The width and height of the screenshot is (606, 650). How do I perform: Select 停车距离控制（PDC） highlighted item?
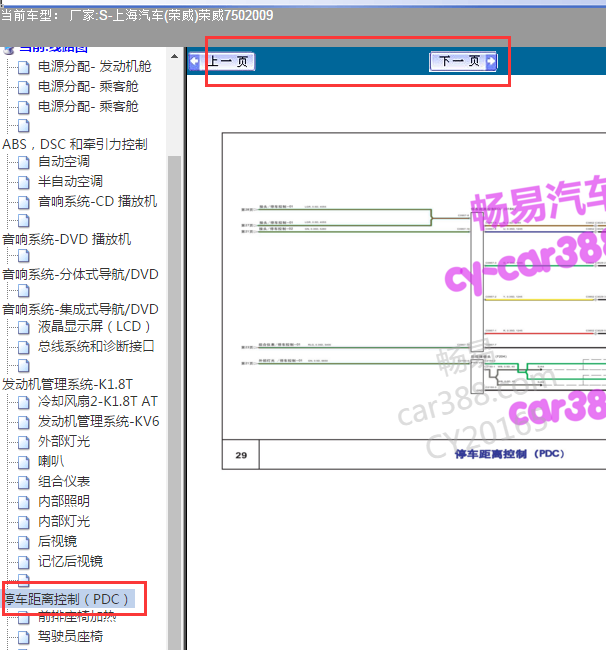tap(69, 599)
